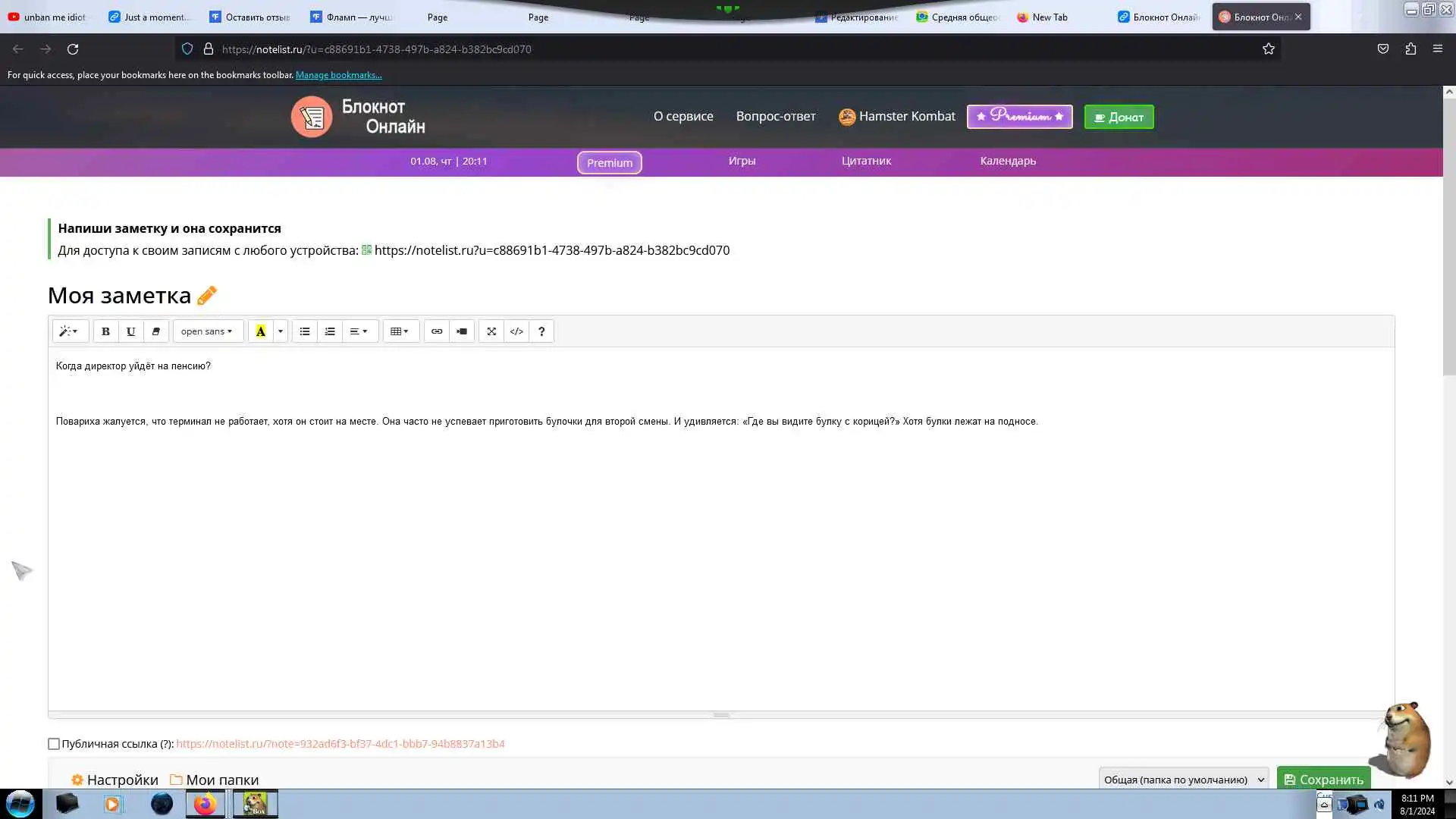1456x819 pixels.
Task: Edit note title with pencil icon
Action: coord(207,296)
